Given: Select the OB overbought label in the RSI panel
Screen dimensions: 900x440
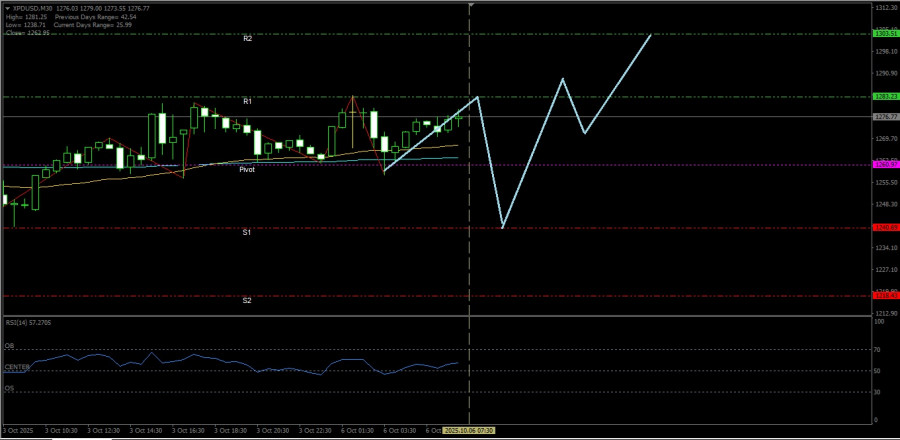Looking at the screenshot, I should click(9, 347).
